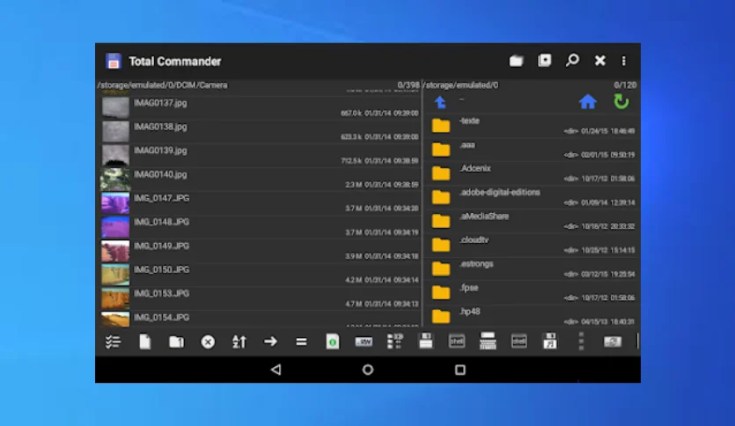Image resolution: width=735 pixels, height=426 pixels.
Task: Click the left panel 0/398 selection counter
Action: (x=408, y=85)
